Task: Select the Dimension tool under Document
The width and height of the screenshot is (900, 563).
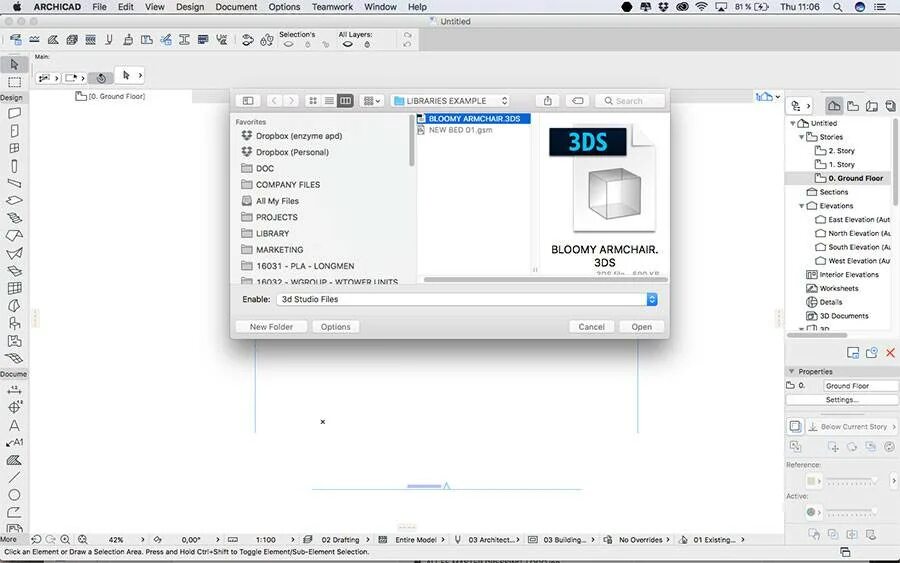Action: [14, 390]
